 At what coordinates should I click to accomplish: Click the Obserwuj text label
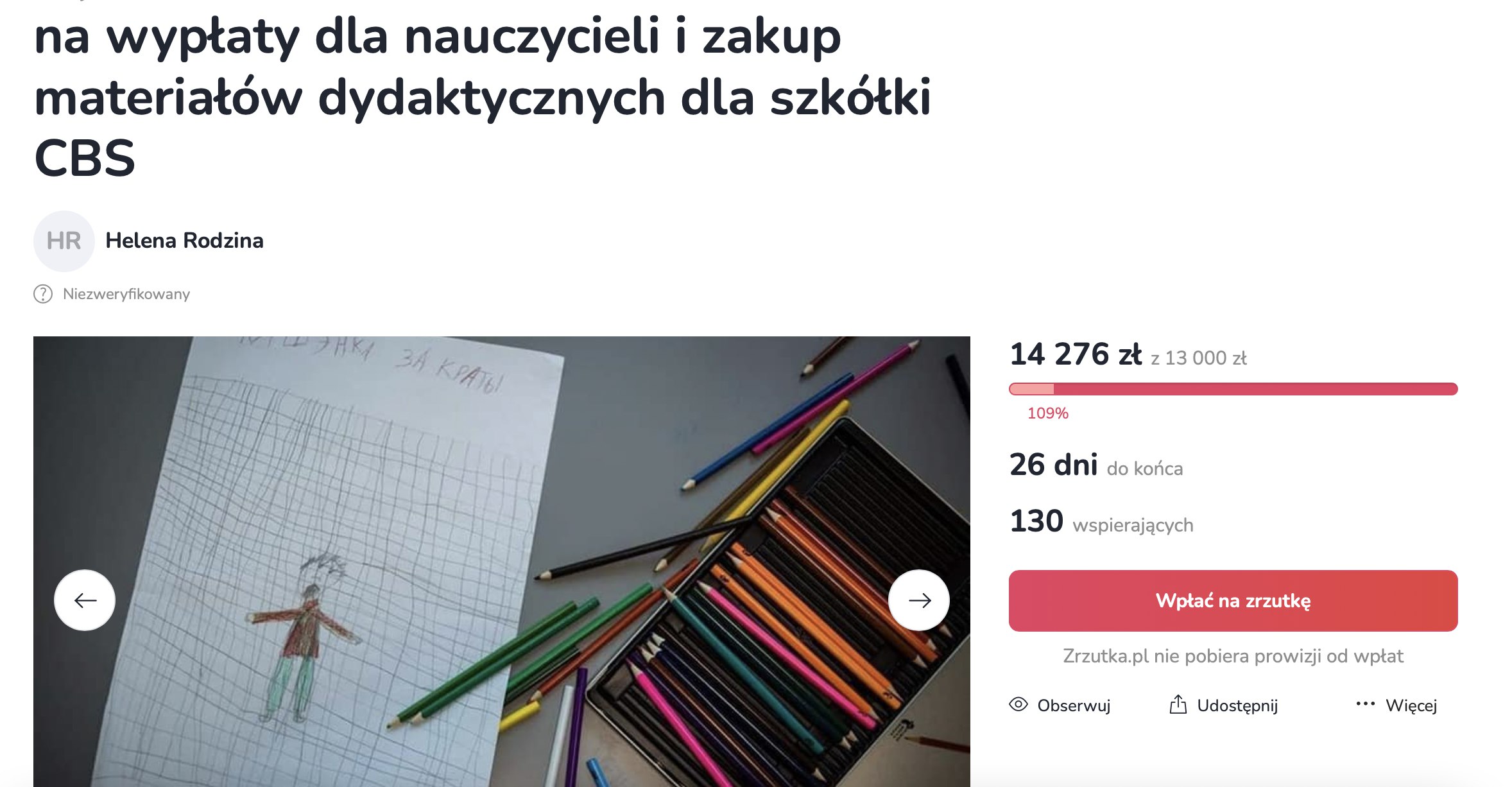click(x=1074, y=705)
